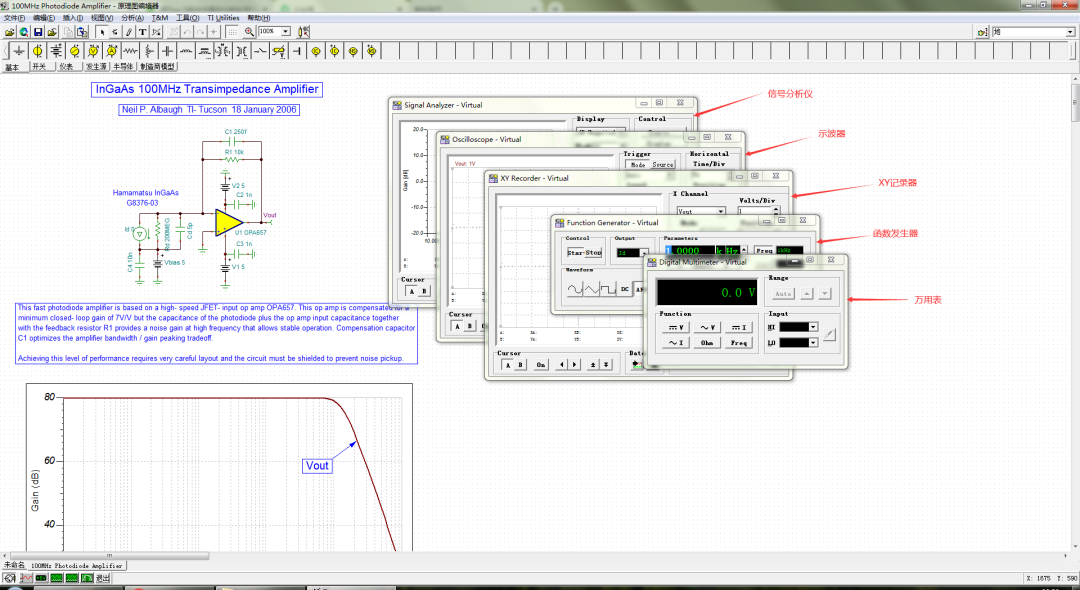Click Stop in Function Generator Control
This screenshot has width=1080, height=590.
tap(593, 253)
